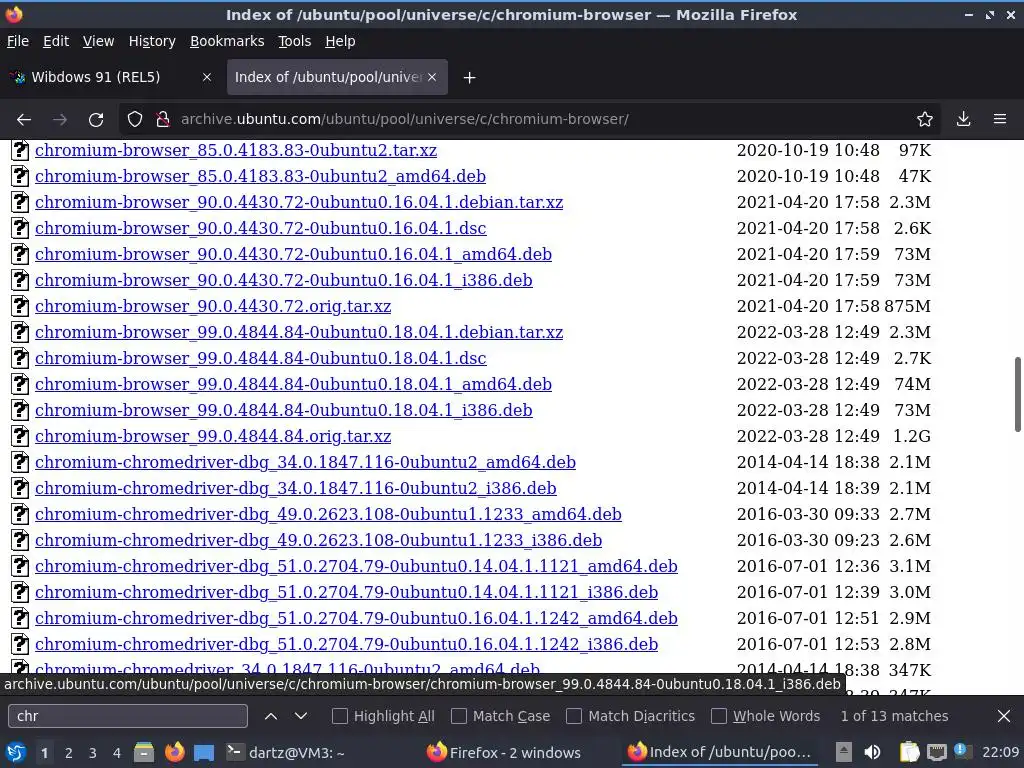Open a new tab
The image size is (1024, 768).
tap(469, 78)
